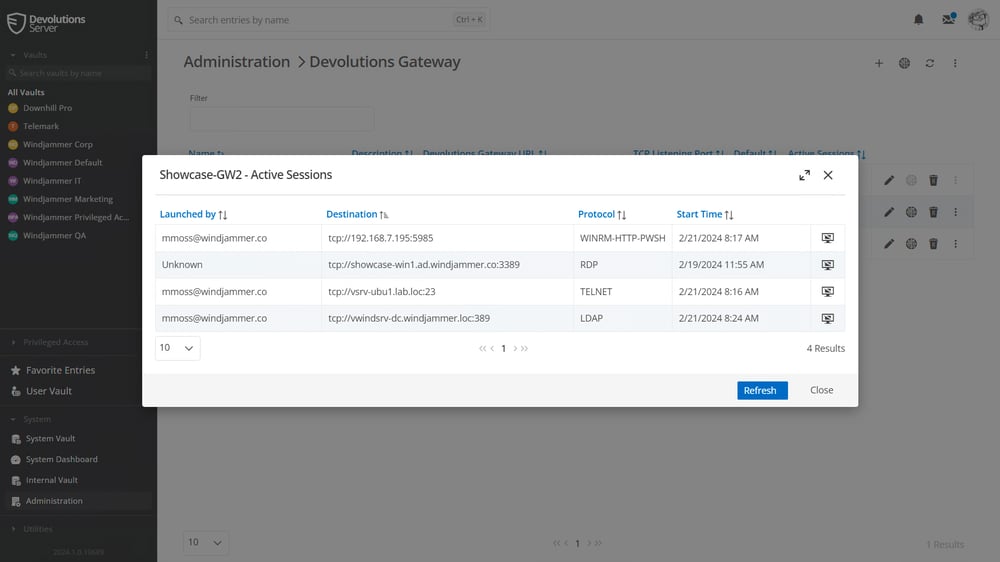This screenshot has width=1000, height=562.
Task: Open the page toolbar more options menu
Action: point(955,63)
